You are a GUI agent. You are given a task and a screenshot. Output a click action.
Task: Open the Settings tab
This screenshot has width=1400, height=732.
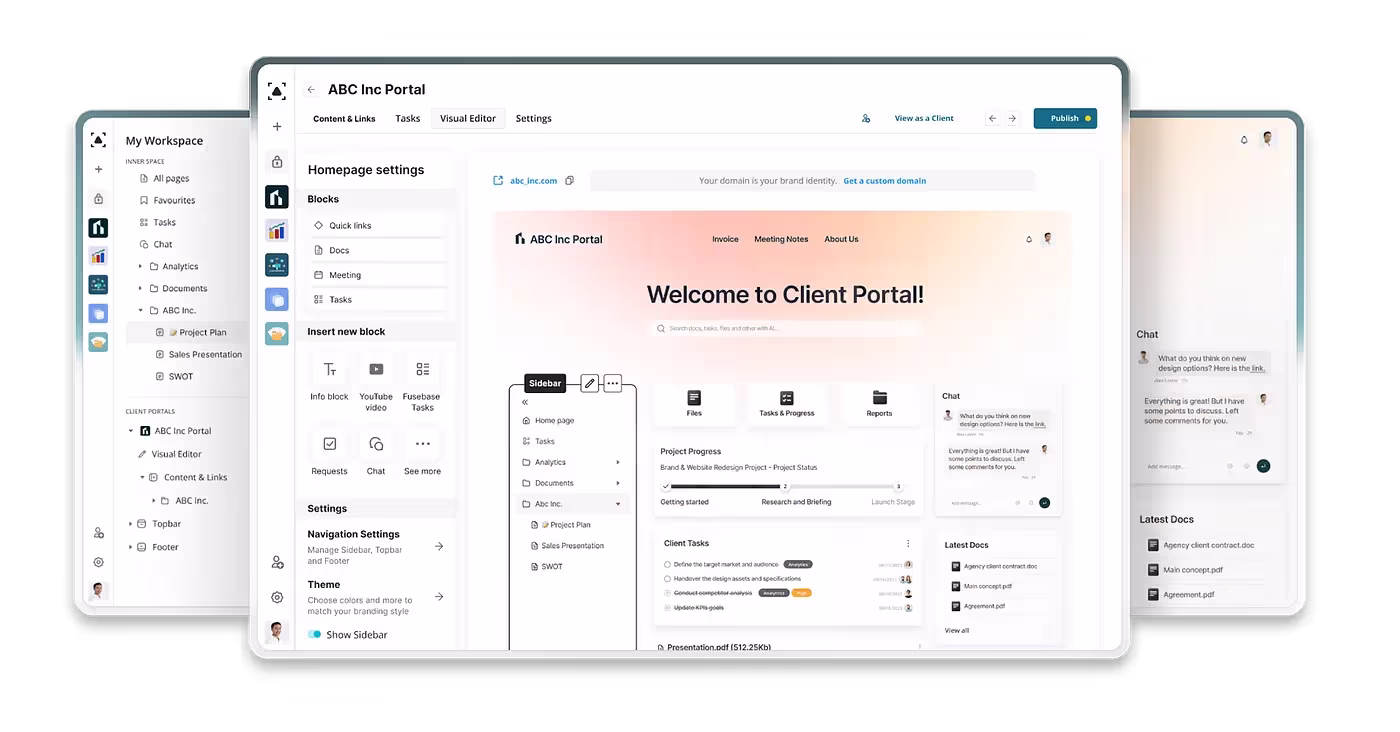[533, 118]
